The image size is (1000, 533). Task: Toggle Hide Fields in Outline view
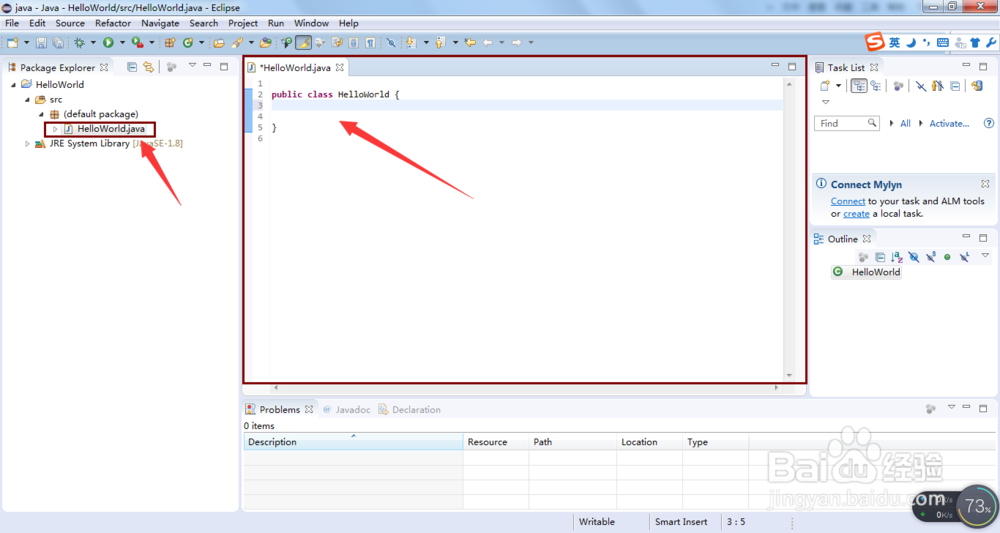914,257
